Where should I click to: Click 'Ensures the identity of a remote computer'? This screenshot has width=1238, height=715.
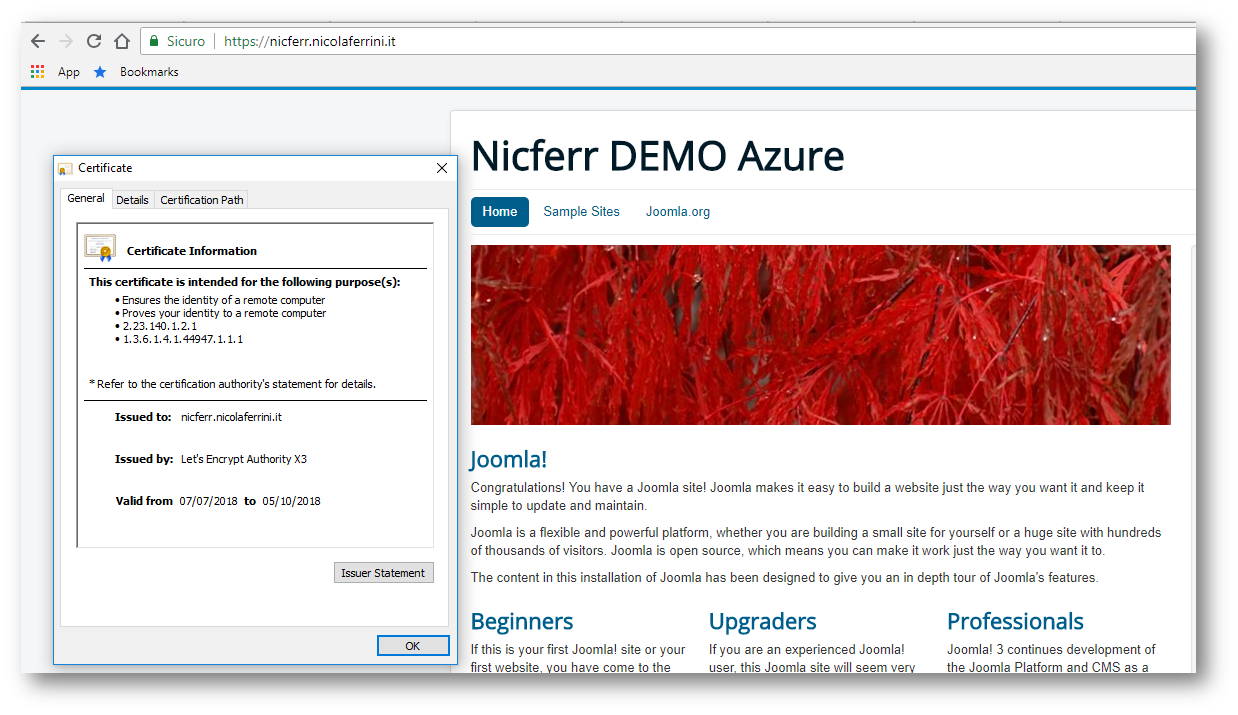click(223, 300)
